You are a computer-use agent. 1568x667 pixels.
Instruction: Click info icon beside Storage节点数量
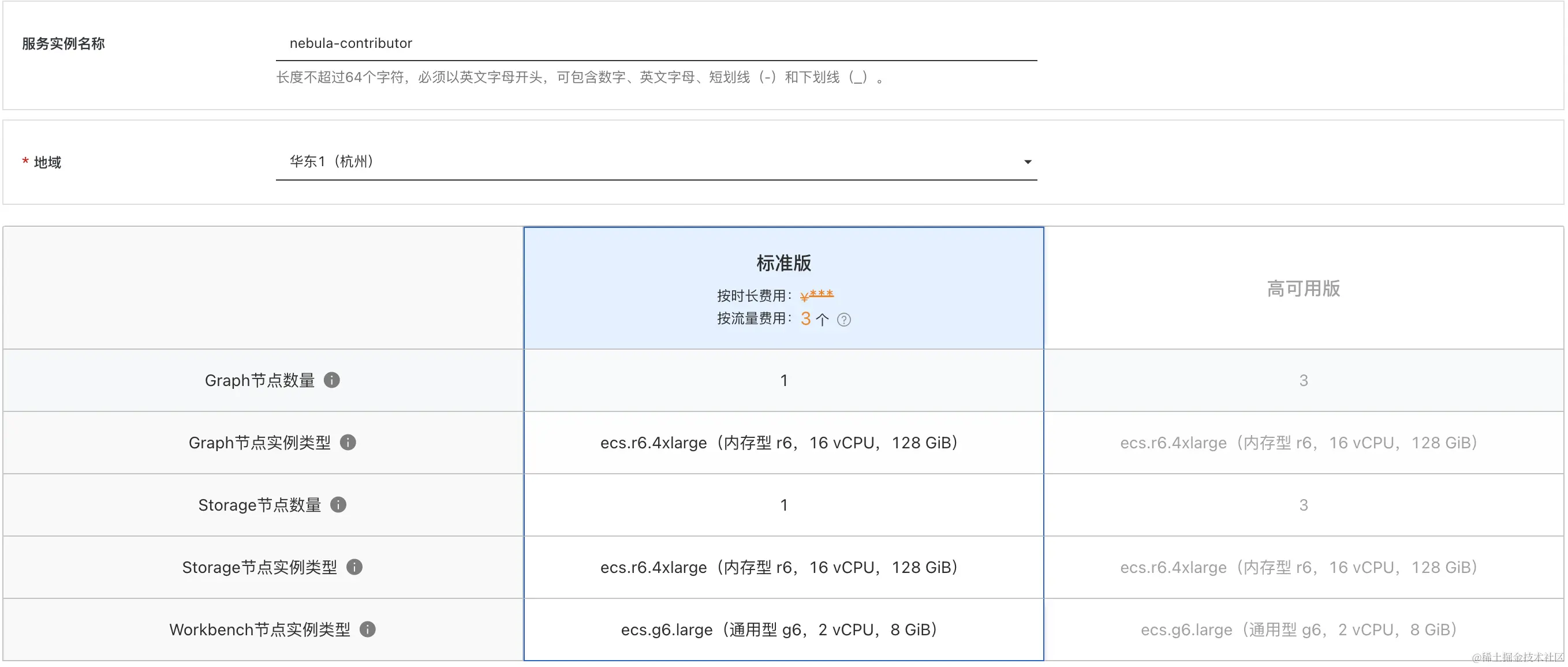(338, 504)
